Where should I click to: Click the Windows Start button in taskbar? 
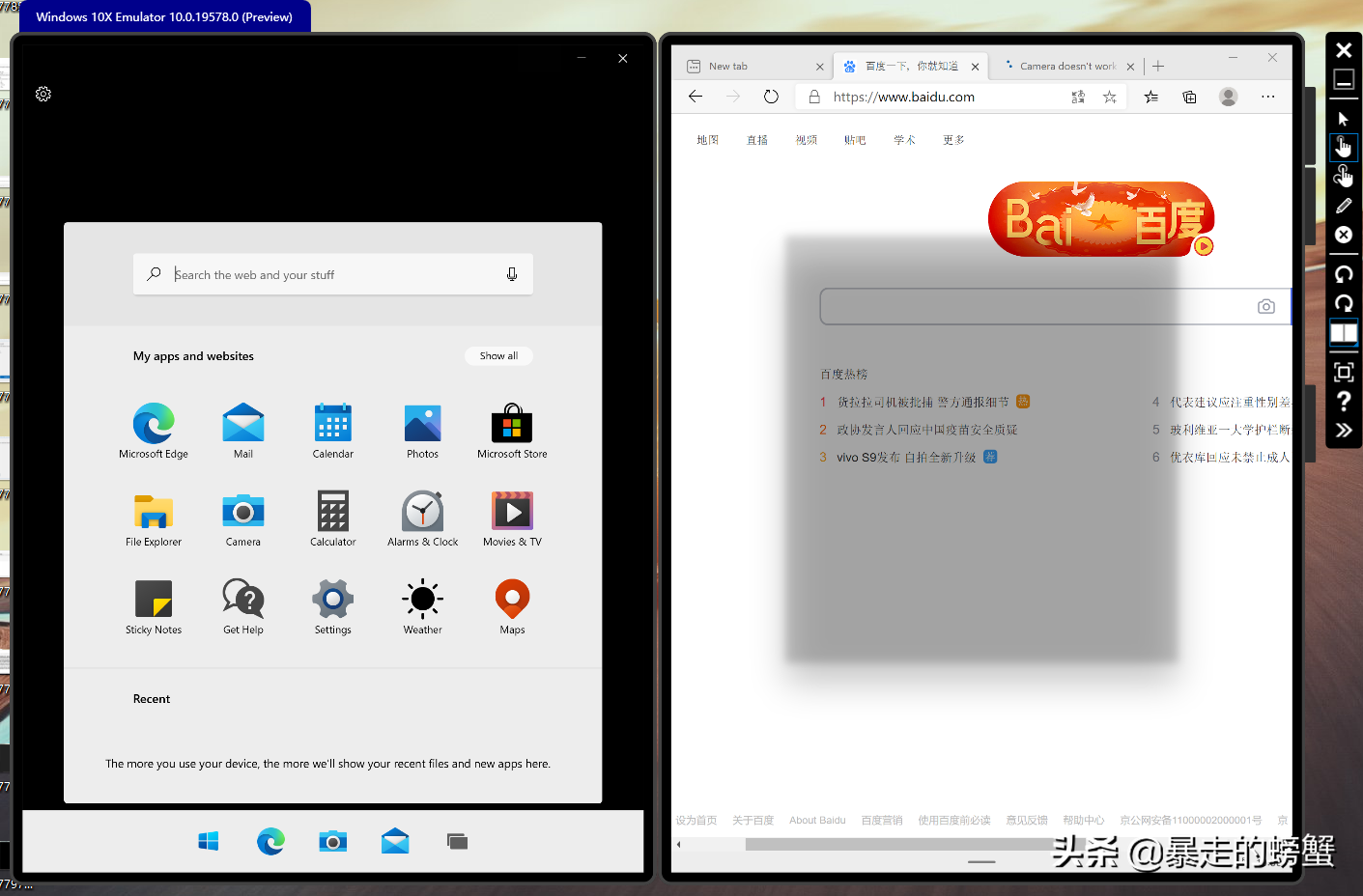pos(209,842)
